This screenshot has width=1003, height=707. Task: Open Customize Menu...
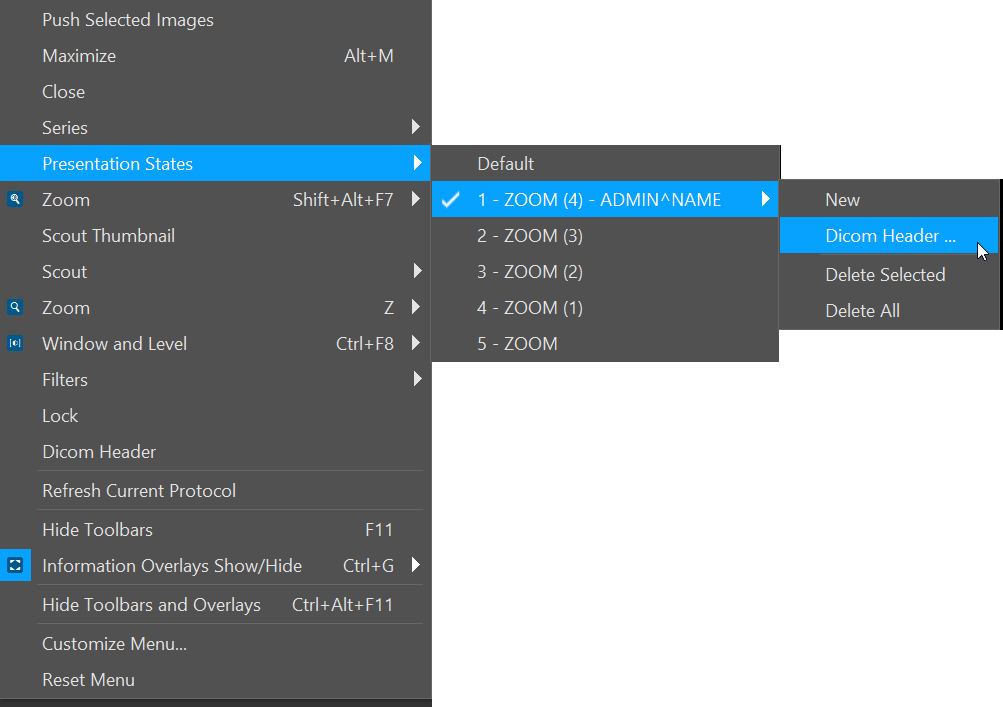tap(114, 644)
